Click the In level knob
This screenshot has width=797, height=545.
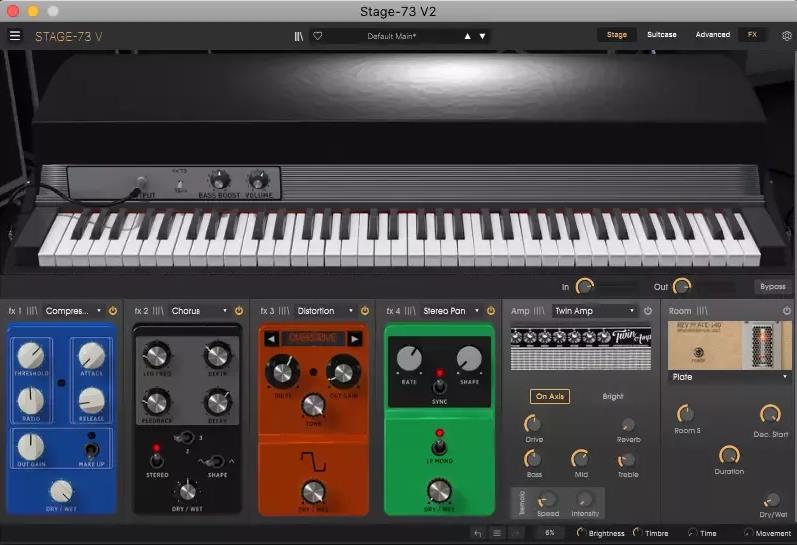click(x=585, y=287)
